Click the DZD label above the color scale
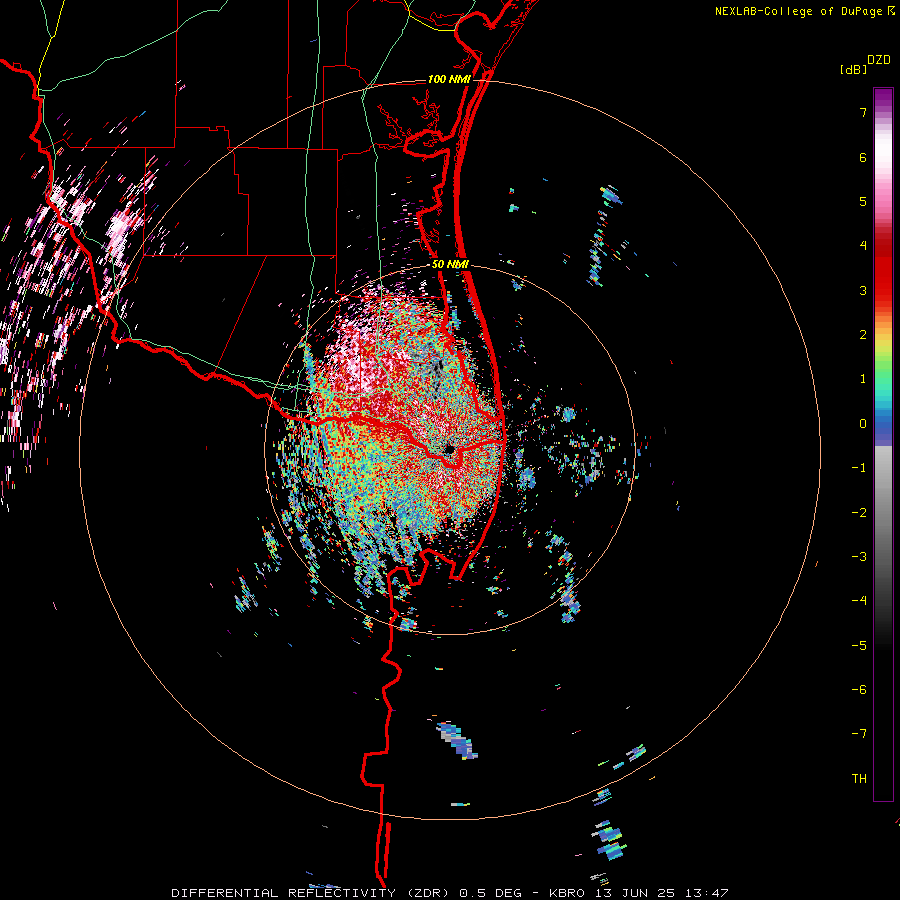900x900 pixels. click(879, 60)
